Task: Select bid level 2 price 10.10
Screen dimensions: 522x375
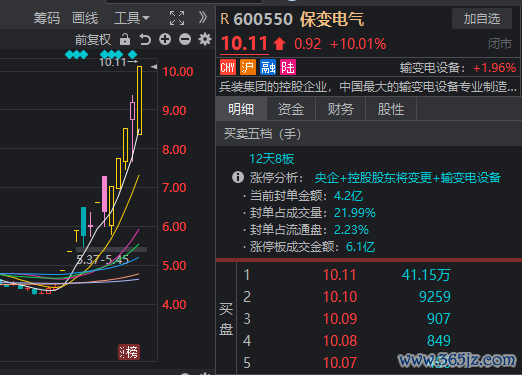Action: 340,297
